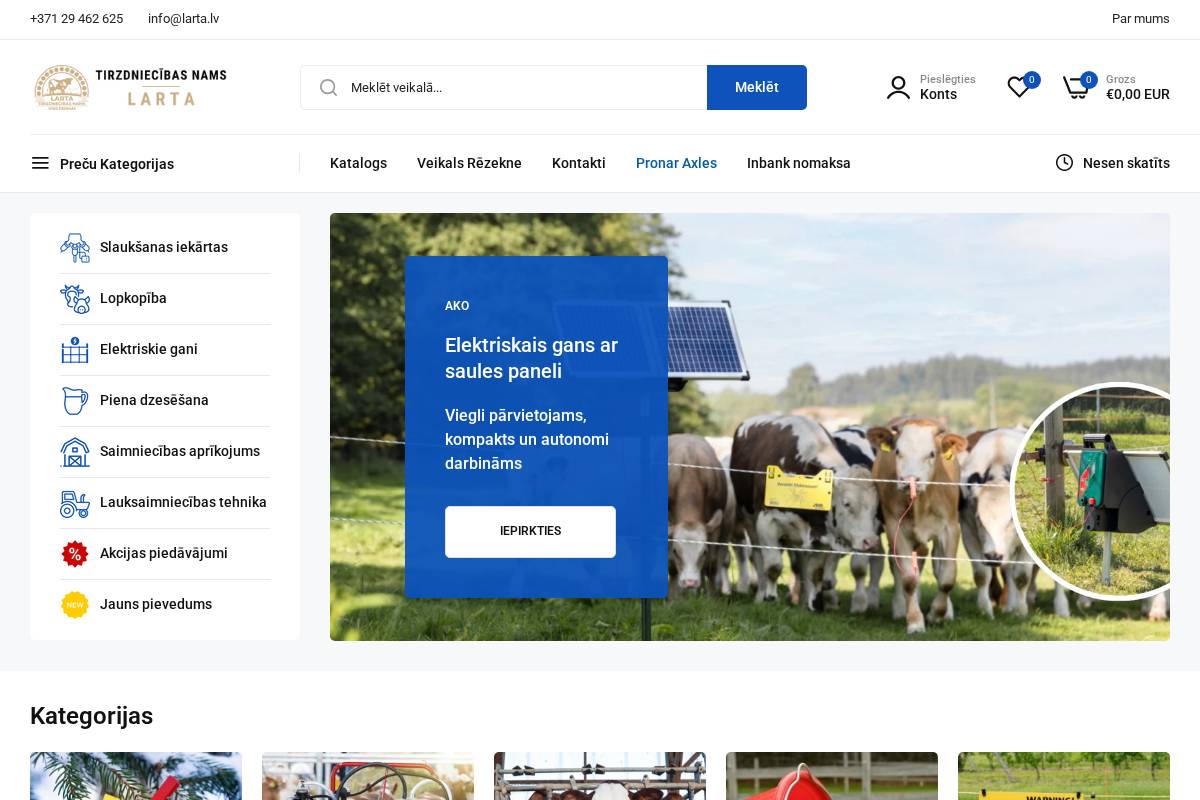1200x800 pixels.
Task: Go to the Pronar Axles page
Action: [676, 163]
